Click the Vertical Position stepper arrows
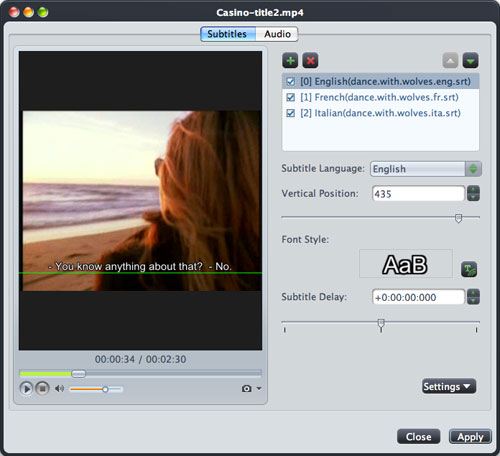Screen dimensions: 500x456 (x=473, y=194)
